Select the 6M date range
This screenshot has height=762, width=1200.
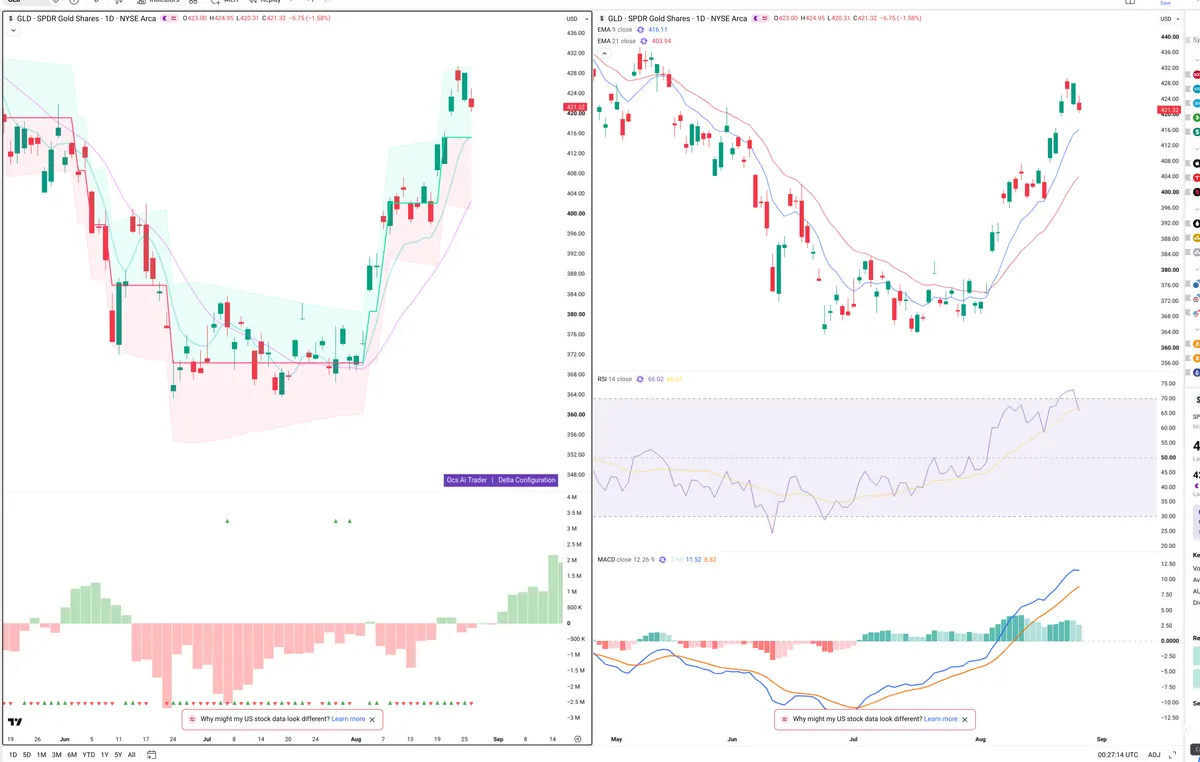coord(71,755)
